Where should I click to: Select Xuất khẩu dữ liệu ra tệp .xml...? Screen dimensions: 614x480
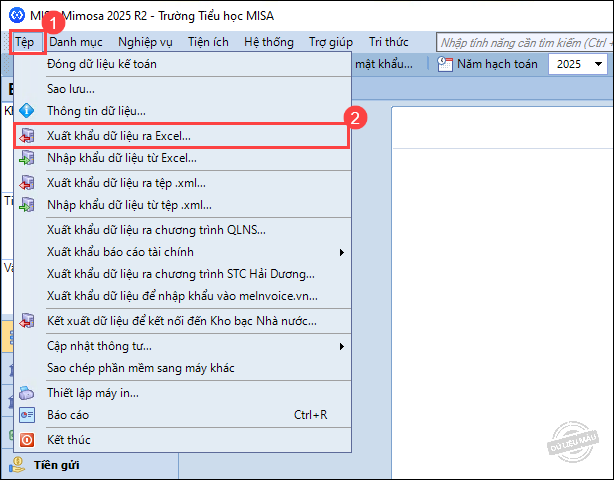182,183
